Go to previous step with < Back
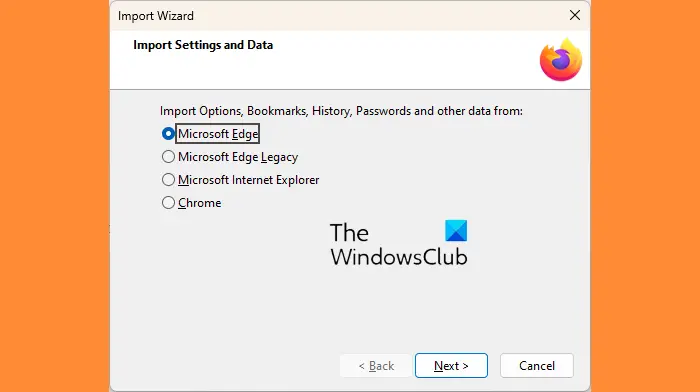Image resolution: width=700 pixels, height=392 pixels. (x=376, y=366)
